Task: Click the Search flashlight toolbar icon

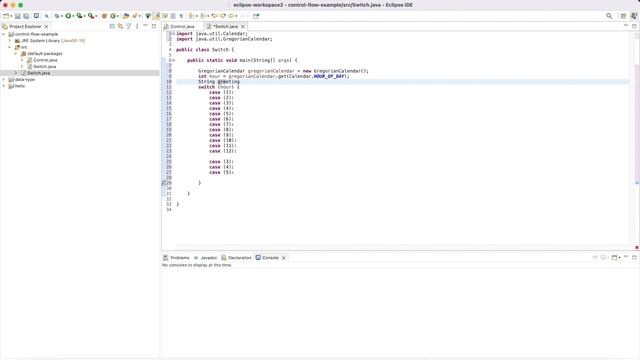Action: [135, 16]
